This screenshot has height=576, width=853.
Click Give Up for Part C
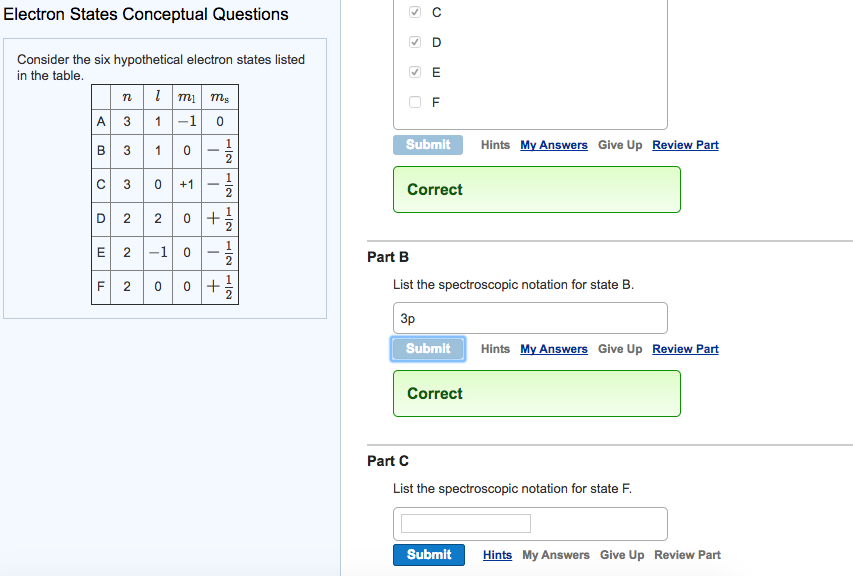[x=622, y=554]
